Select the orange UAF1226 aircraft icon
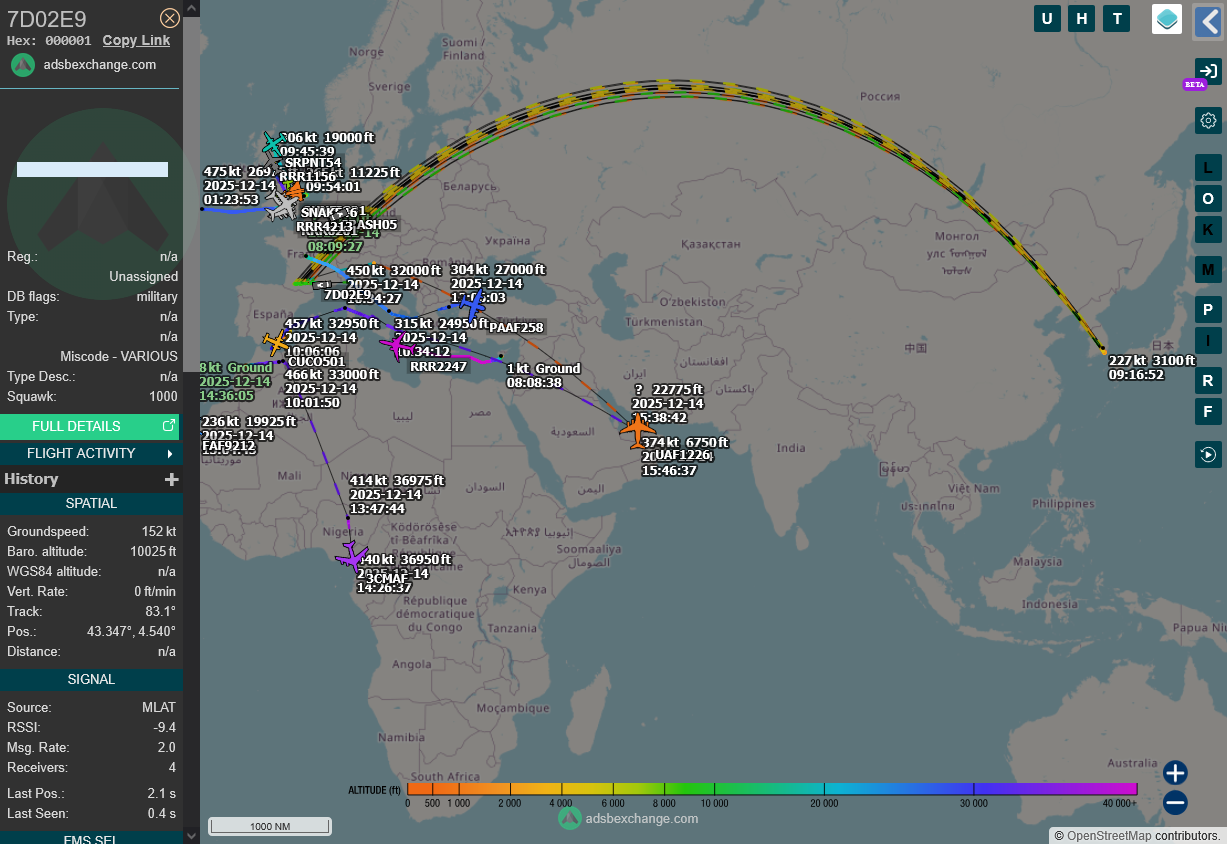 (x=637, y=429)
